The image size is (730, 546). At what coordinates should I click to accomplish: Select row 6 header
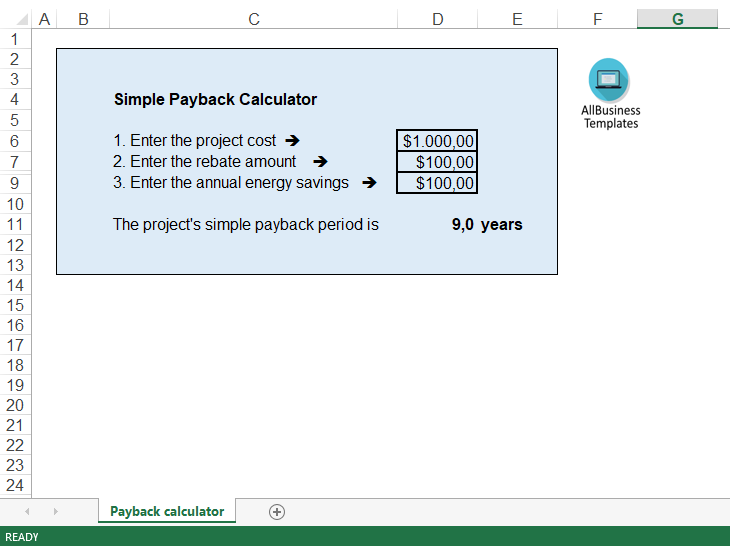tap(15, 141)
